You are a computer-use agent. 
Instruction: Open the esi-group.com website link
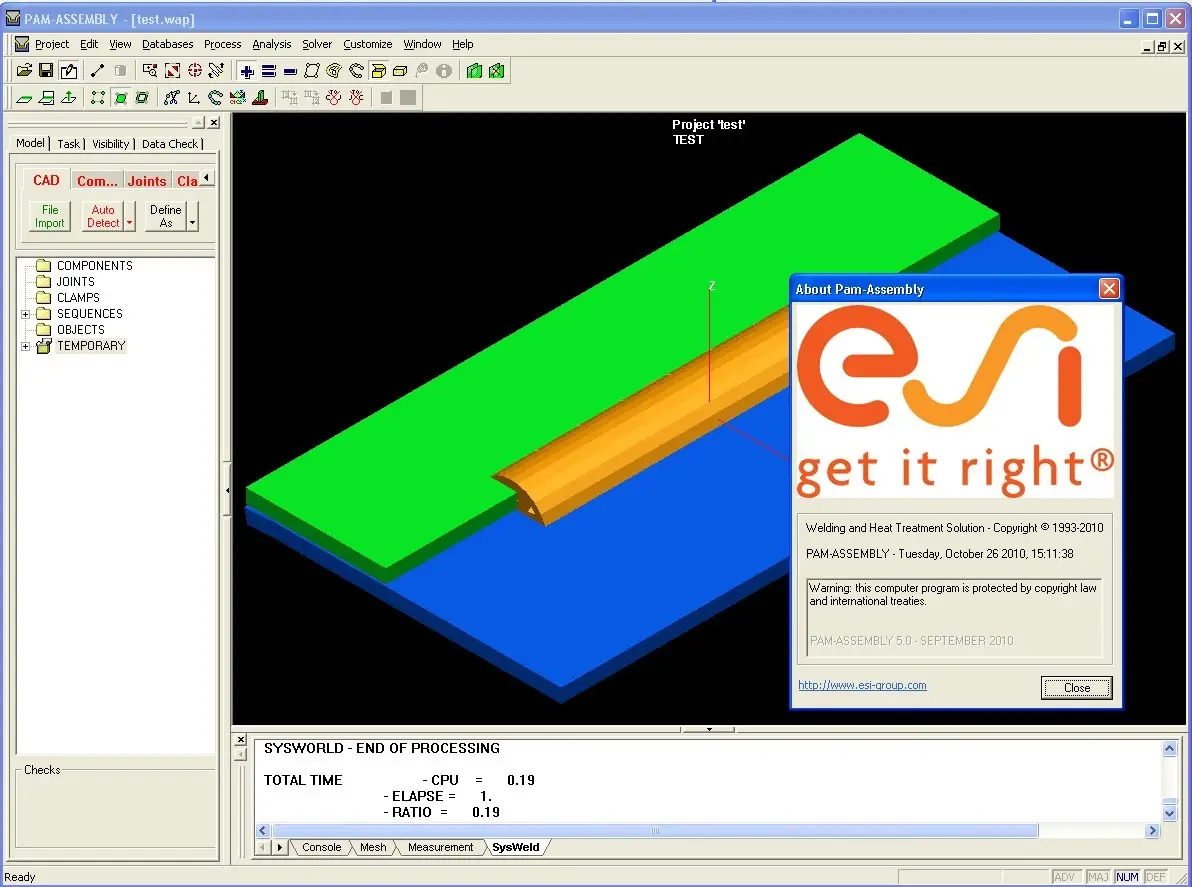862,686
